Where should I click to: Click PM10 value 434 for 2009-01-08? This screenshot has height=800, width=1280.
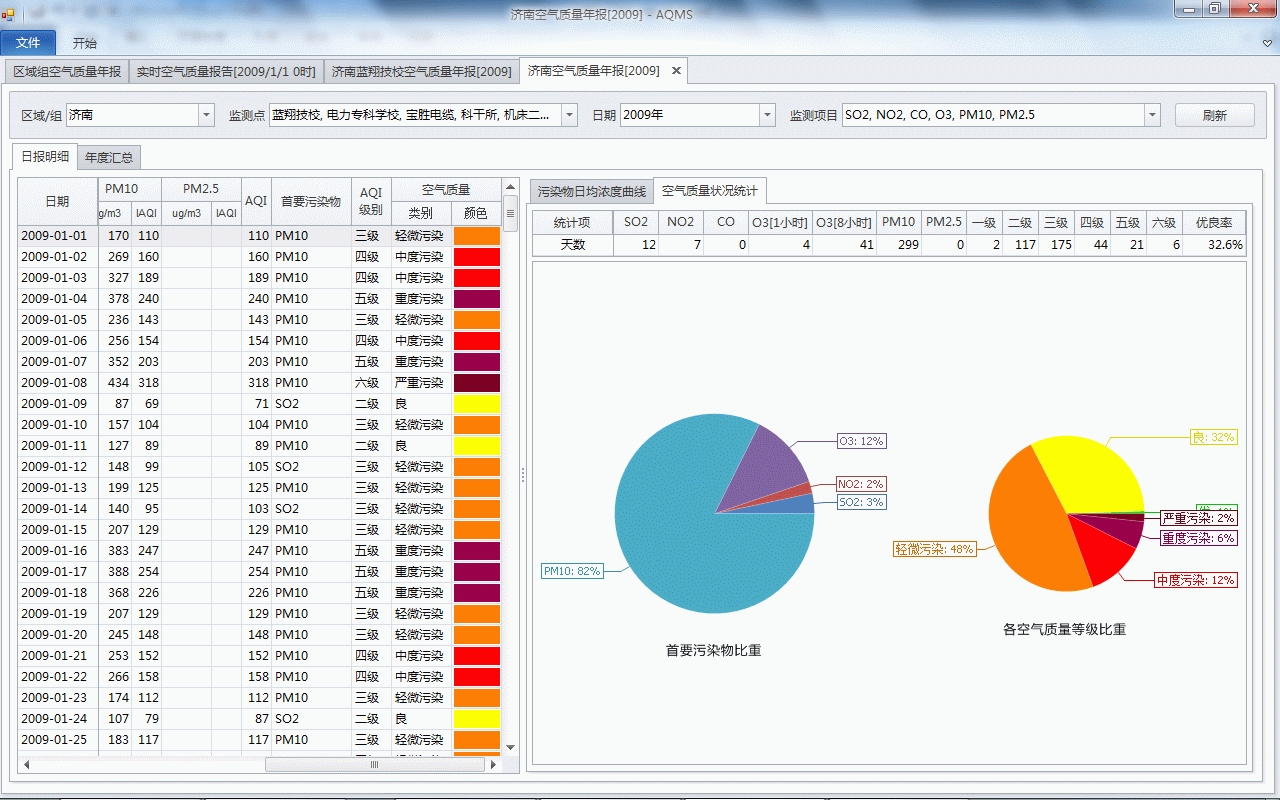114,383
